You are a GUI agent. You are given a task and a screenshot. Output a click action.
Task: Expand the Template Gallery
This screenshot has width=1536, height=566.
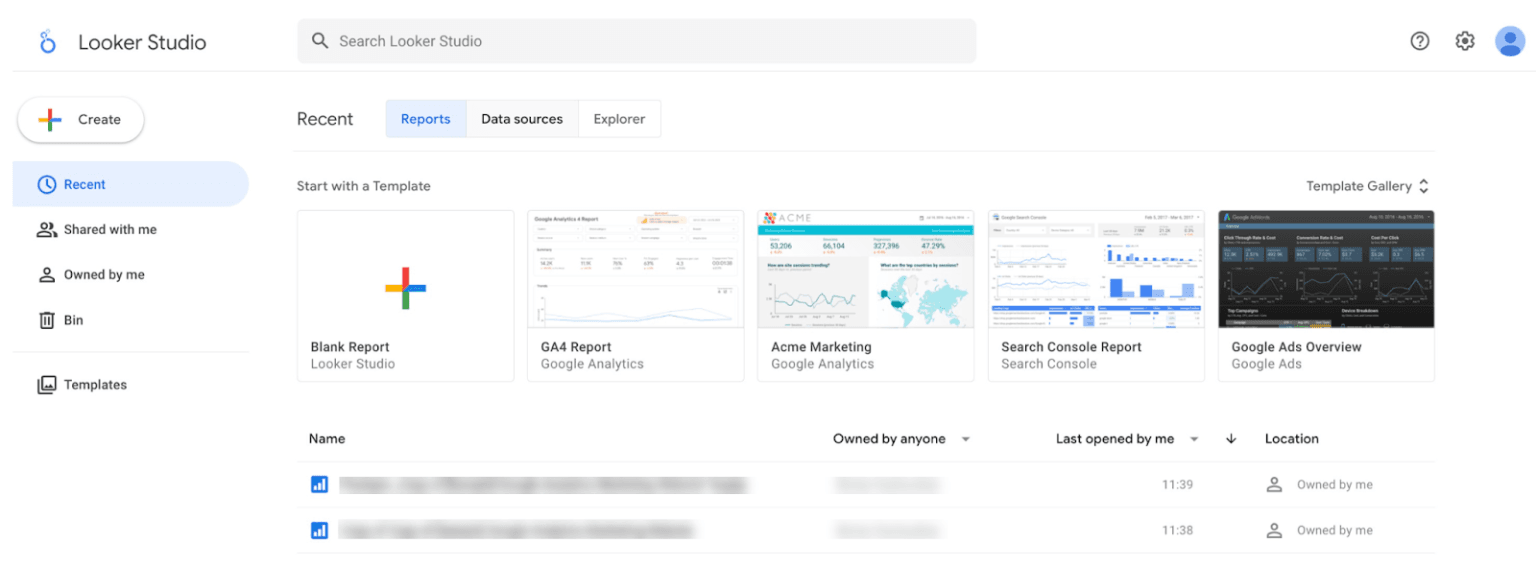(1367, 186)
